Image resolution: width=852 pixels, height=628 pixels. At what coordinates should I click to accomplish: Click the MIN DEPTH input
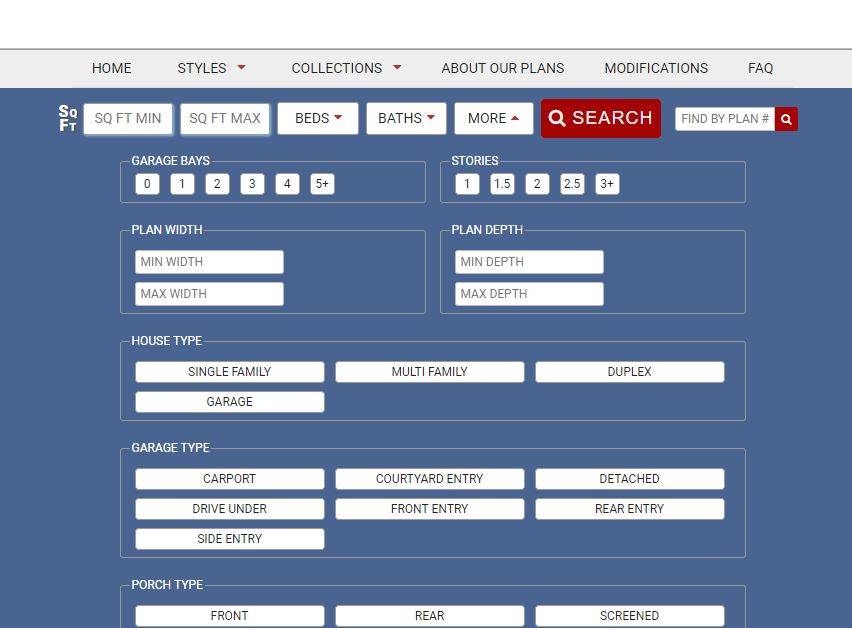tap(529, 262)
